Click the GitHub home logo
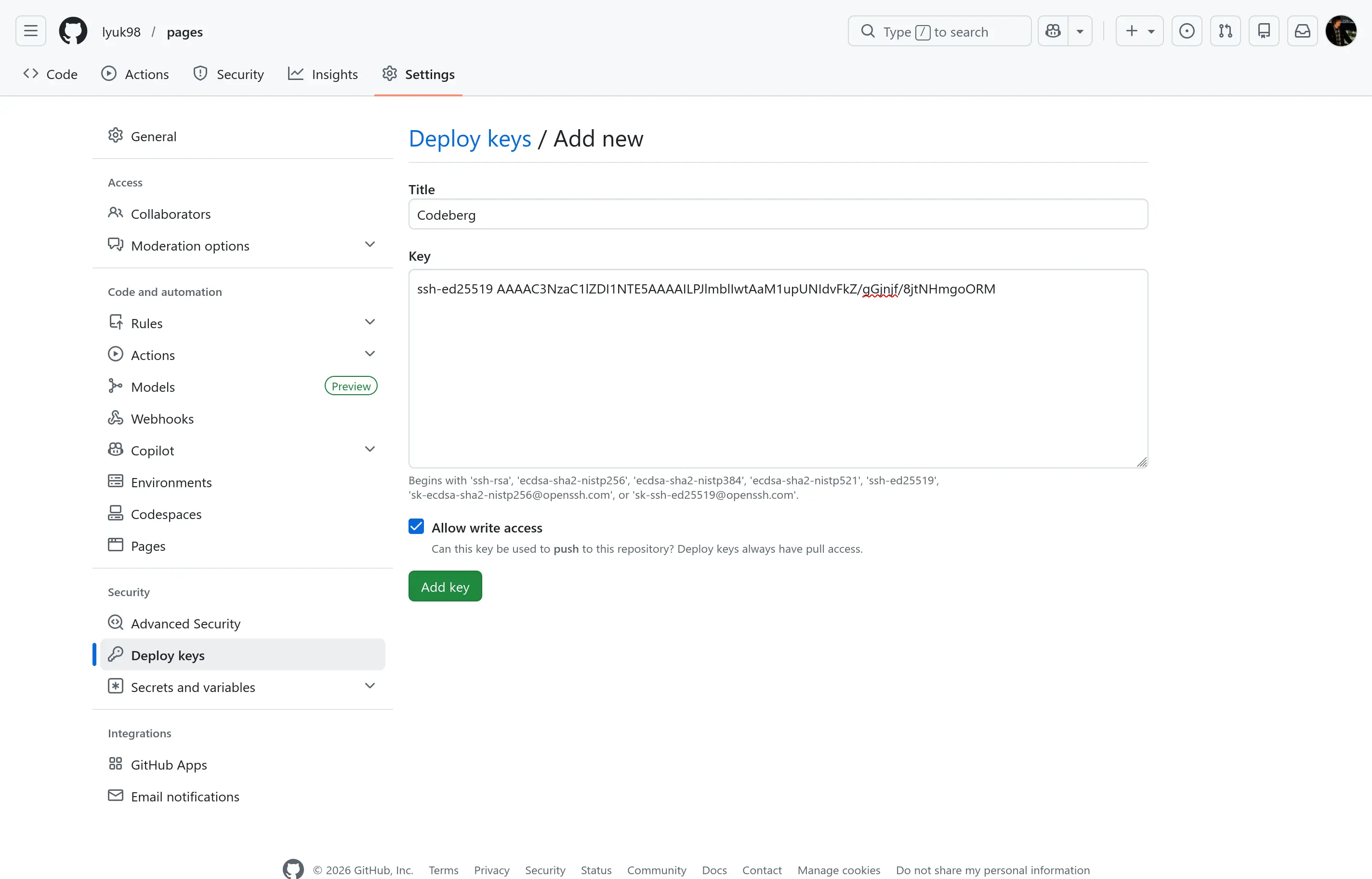The height and width of the screenshot is (879, 1372). pyautogui.click(x=73, y=31)
